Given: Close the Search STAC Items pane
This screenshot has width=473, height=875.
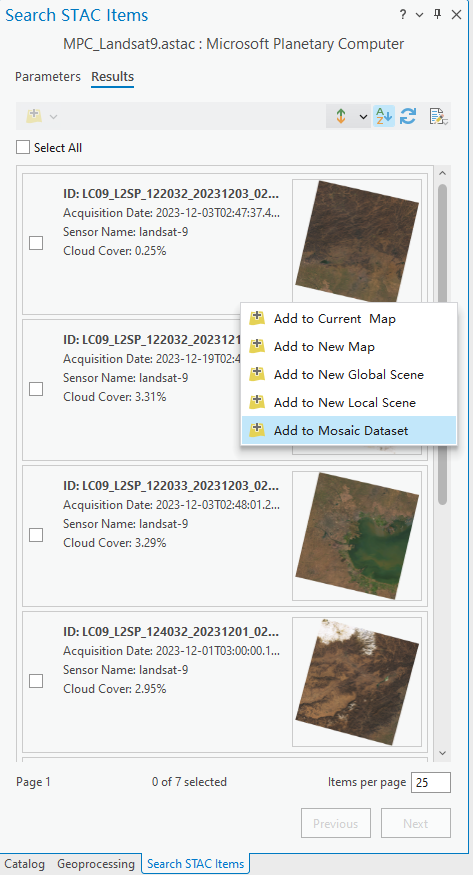Looking at the screenshot, I should (x=456, y=15).
